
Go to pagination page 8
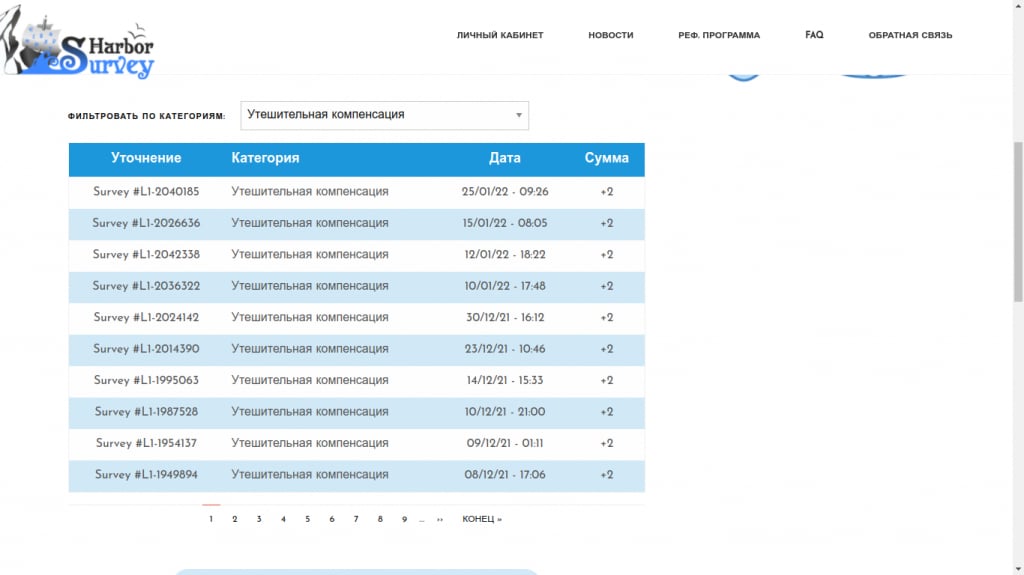[x=380, y=519]
